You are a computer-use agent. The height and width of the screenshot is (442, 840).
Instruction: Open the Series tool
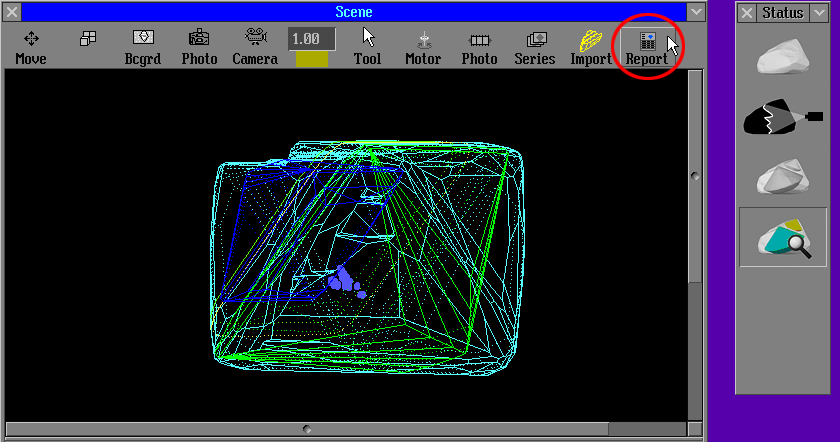click(x=535, y=46)
